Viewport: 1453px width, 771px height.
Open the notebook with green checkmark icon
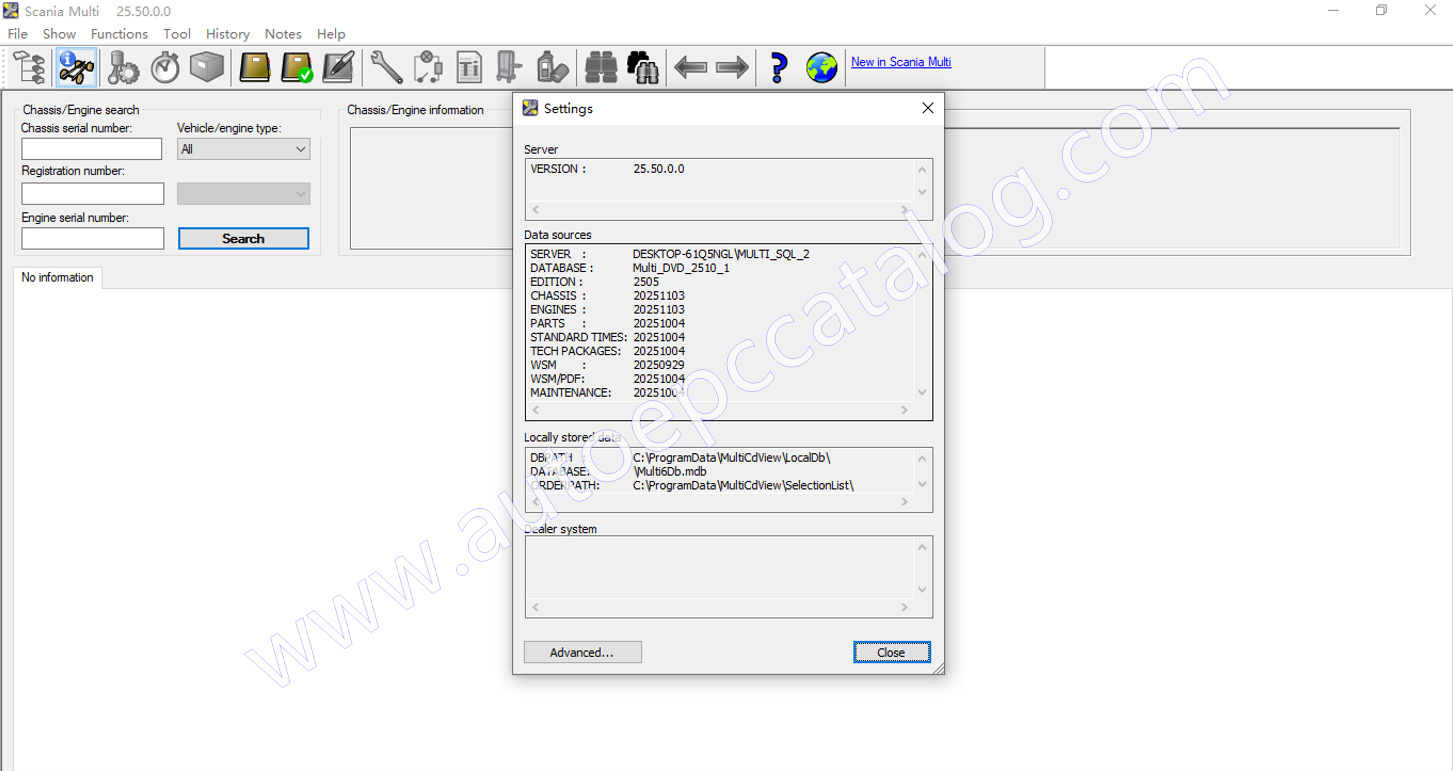click(297, 68)
